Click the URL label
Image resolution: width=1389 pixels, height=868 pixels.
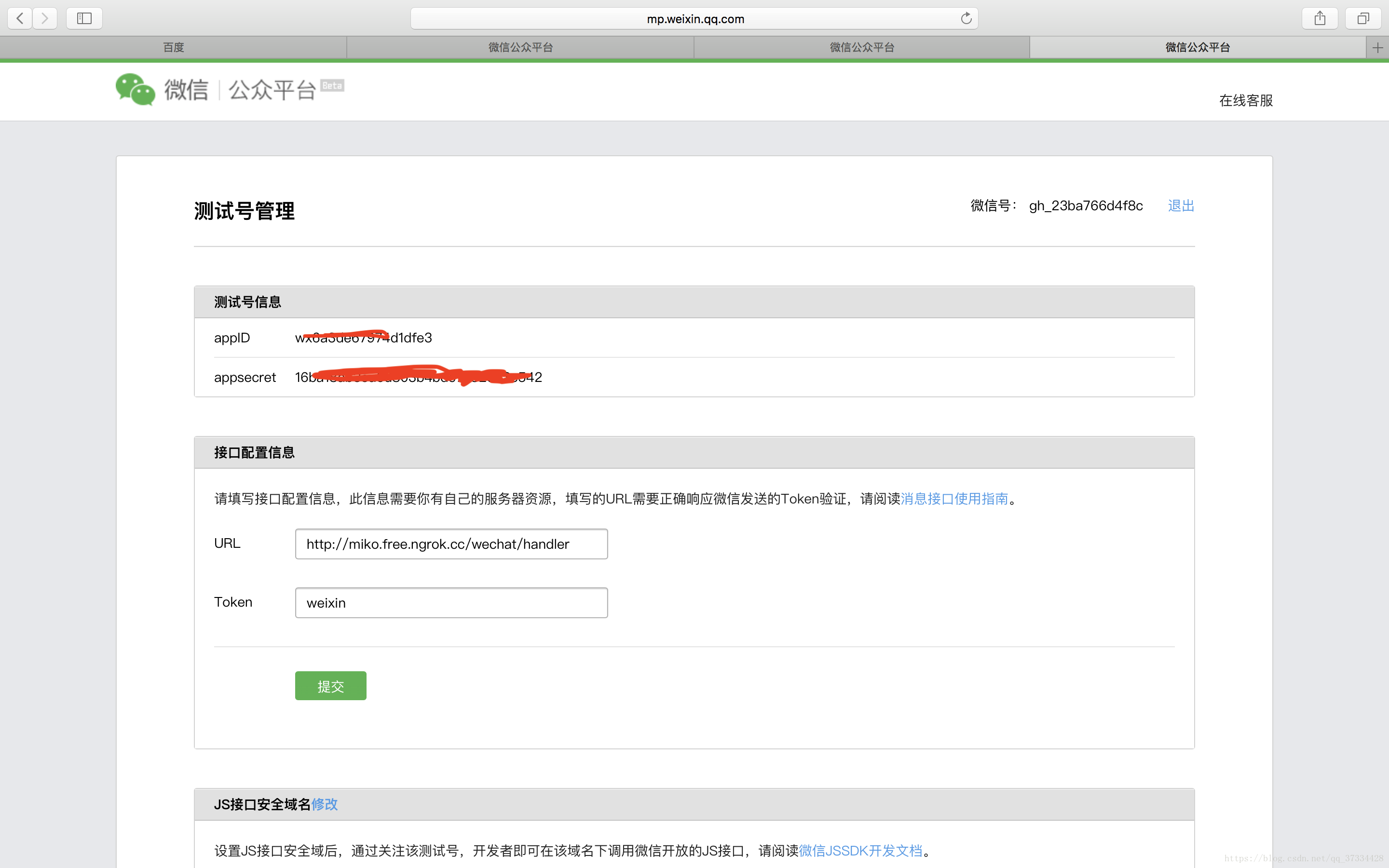pyautogui.click(x=227, y=543)
